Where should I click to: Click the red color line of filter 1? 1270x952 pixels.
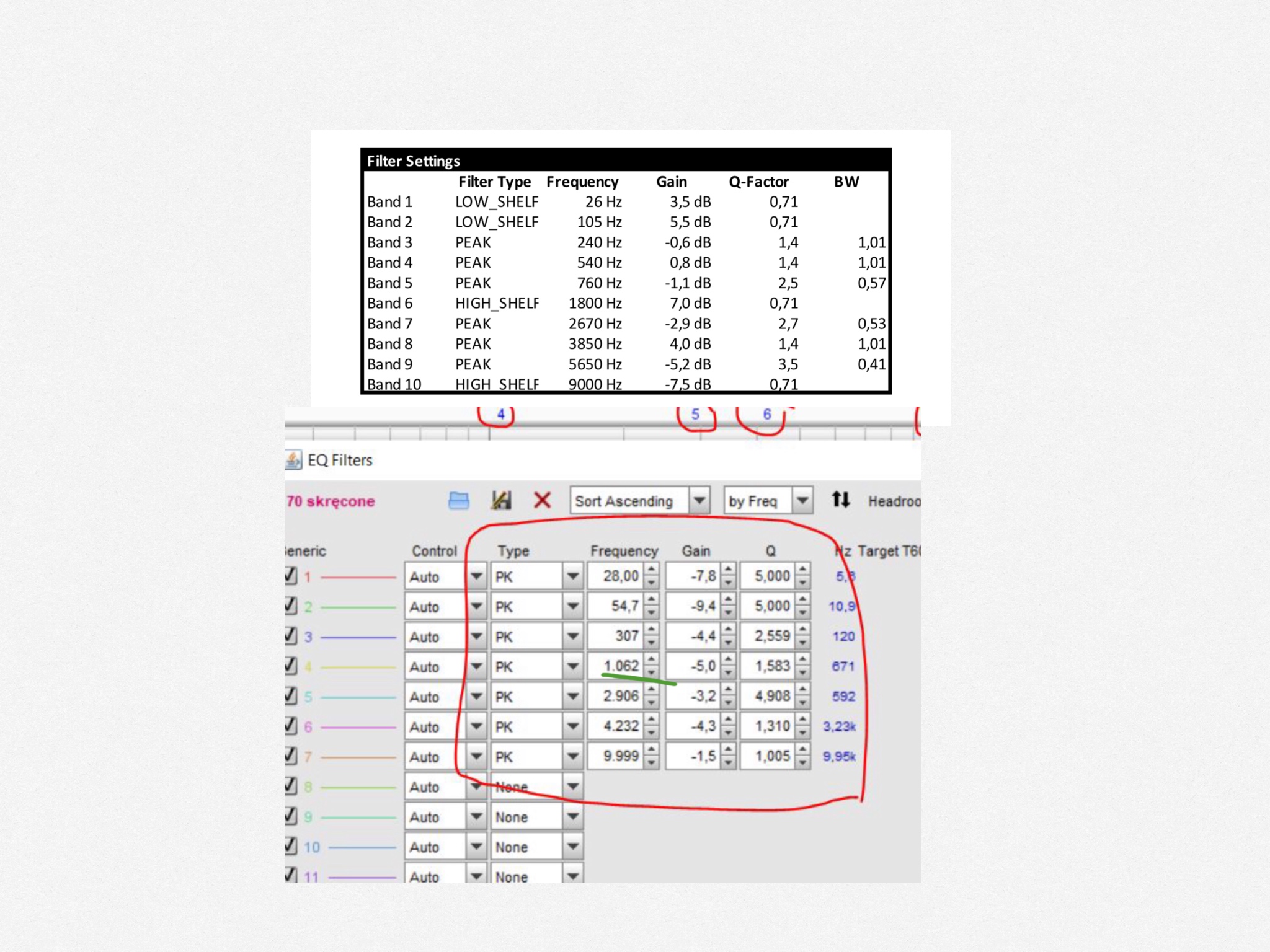click(358, 577)
